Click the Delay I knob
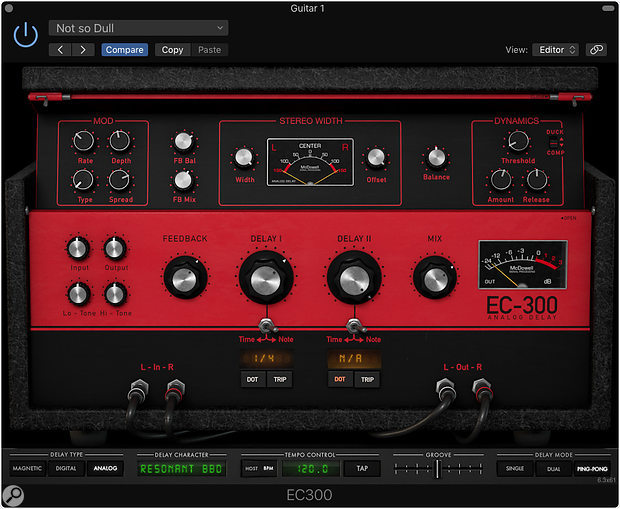Screen dimensions: 620x509 [266, 278]
